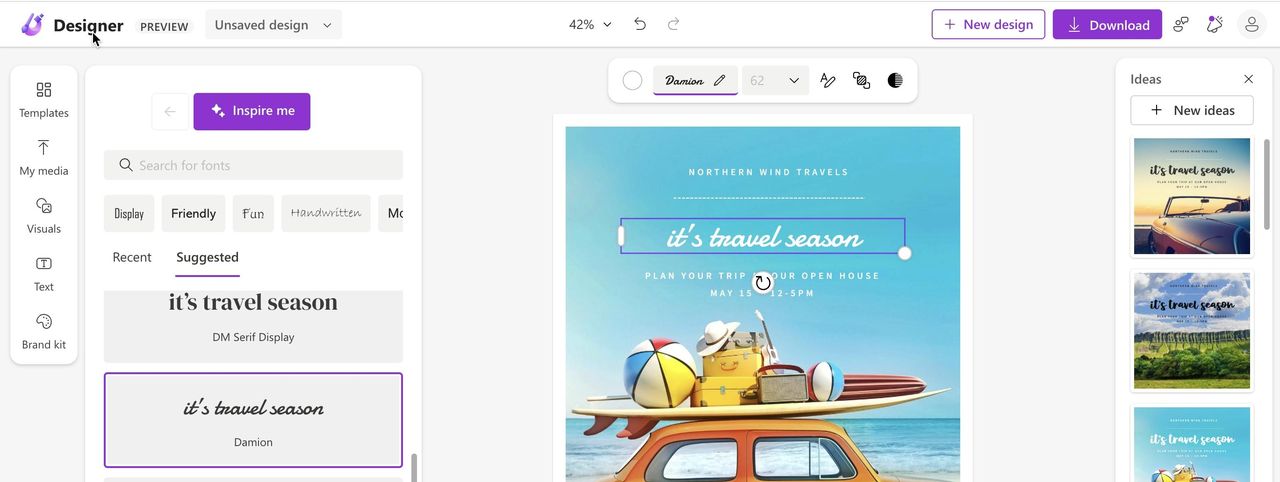The width and height of the screenshot is (1280, 482).
Task: Adjust opacity with the half-filled circle icon
Action: [x=895, y=81]
